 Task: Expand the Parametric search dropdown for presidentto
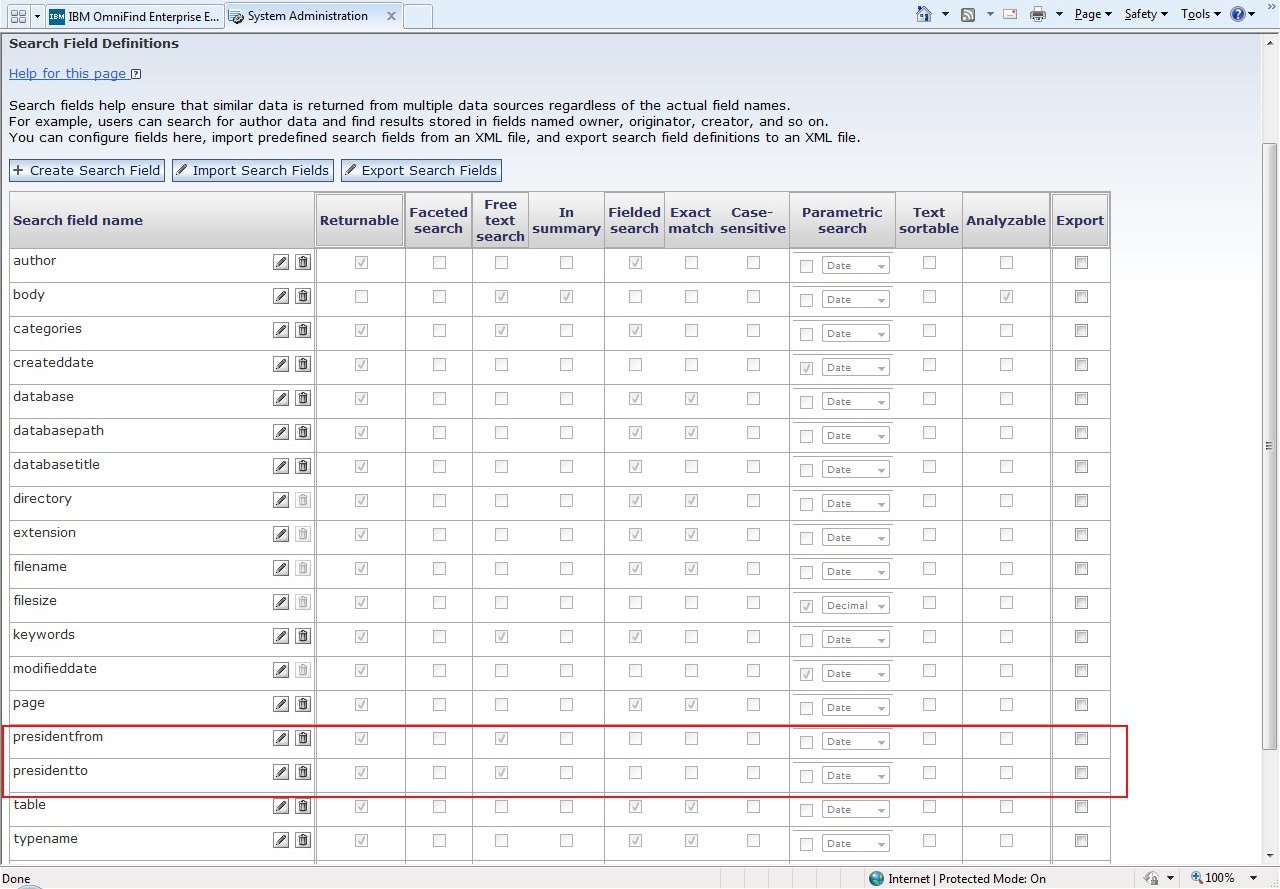[x=855, y=776]
